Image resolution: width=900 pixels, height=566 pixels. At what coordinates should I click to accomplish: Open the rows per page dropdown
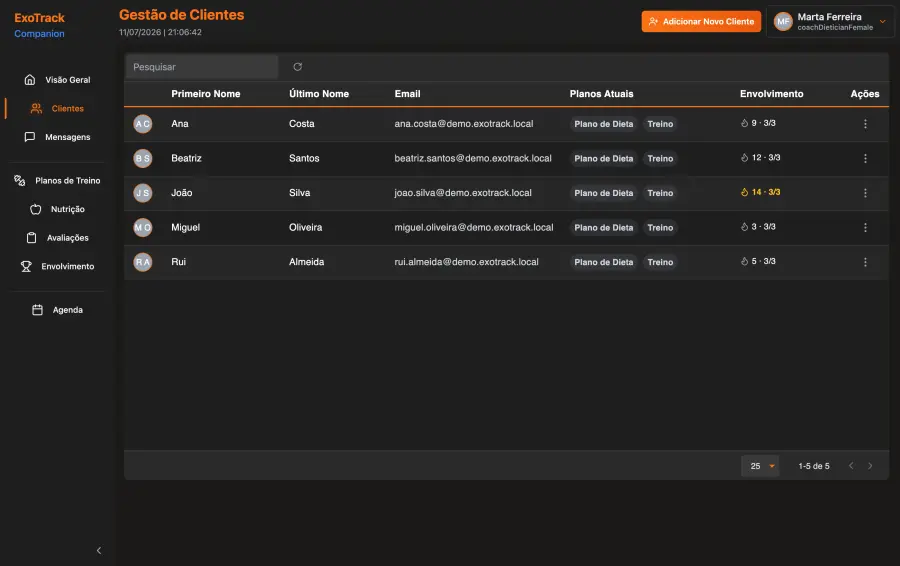coord(761,466)
